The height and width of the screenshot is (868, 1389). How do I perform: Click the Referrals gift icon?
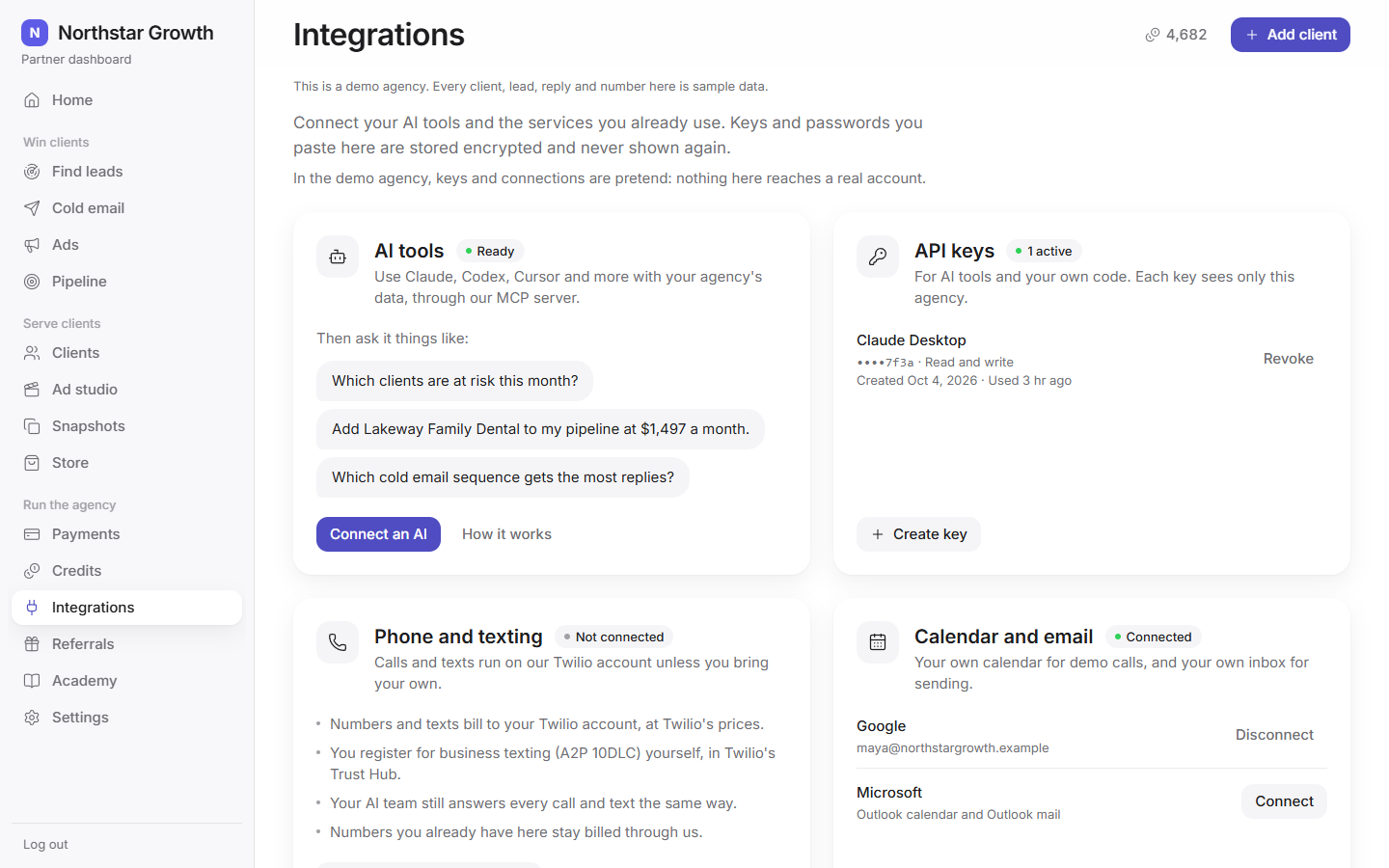click(x=32, y=644)
